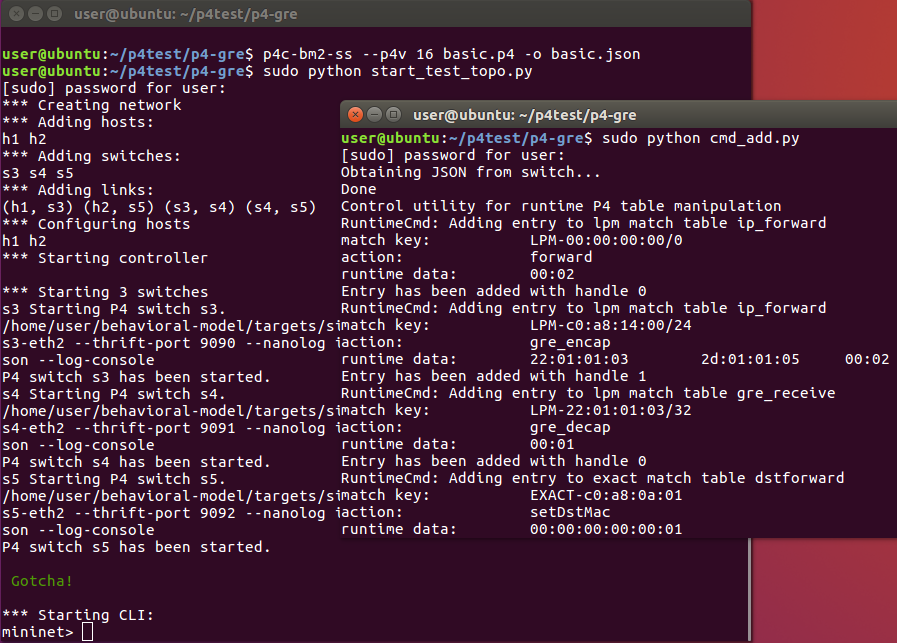Click the '*** Starting CLI:' line
Screen dimensions: 897x643
pos(78,616)
